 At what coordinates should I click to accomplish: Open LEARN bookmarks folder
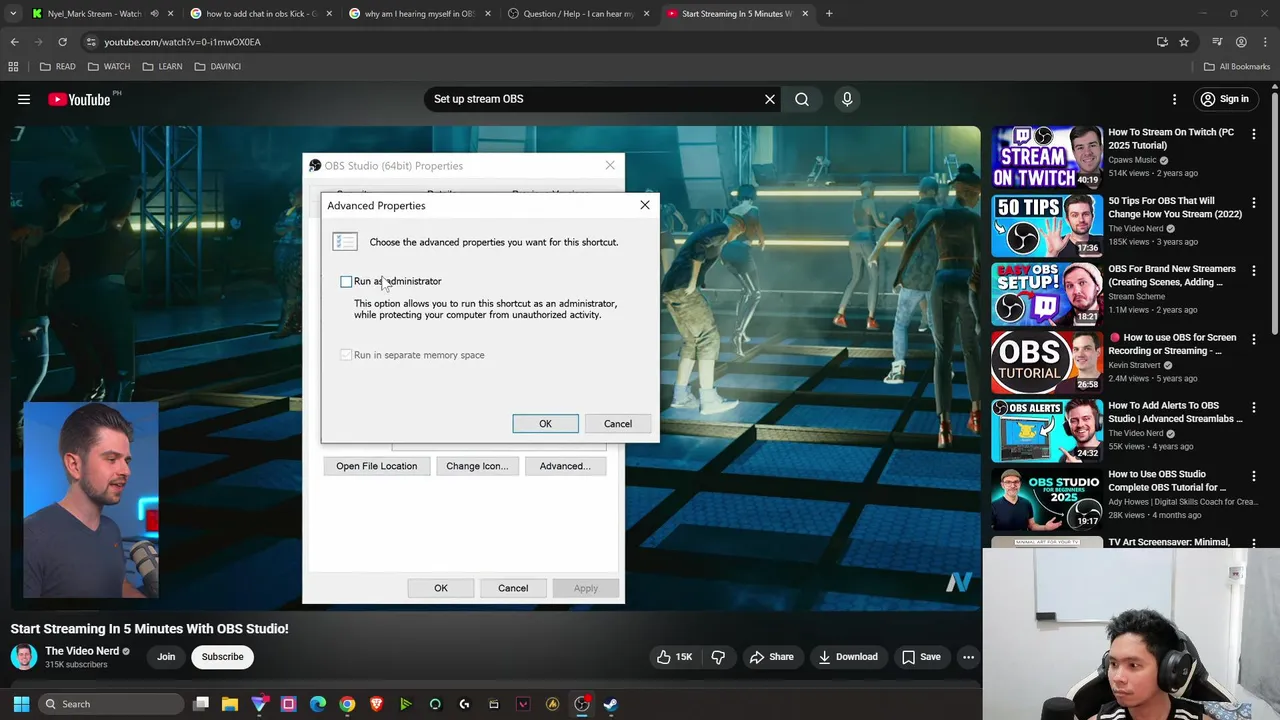pyautogui.click(x=162, y=66)
